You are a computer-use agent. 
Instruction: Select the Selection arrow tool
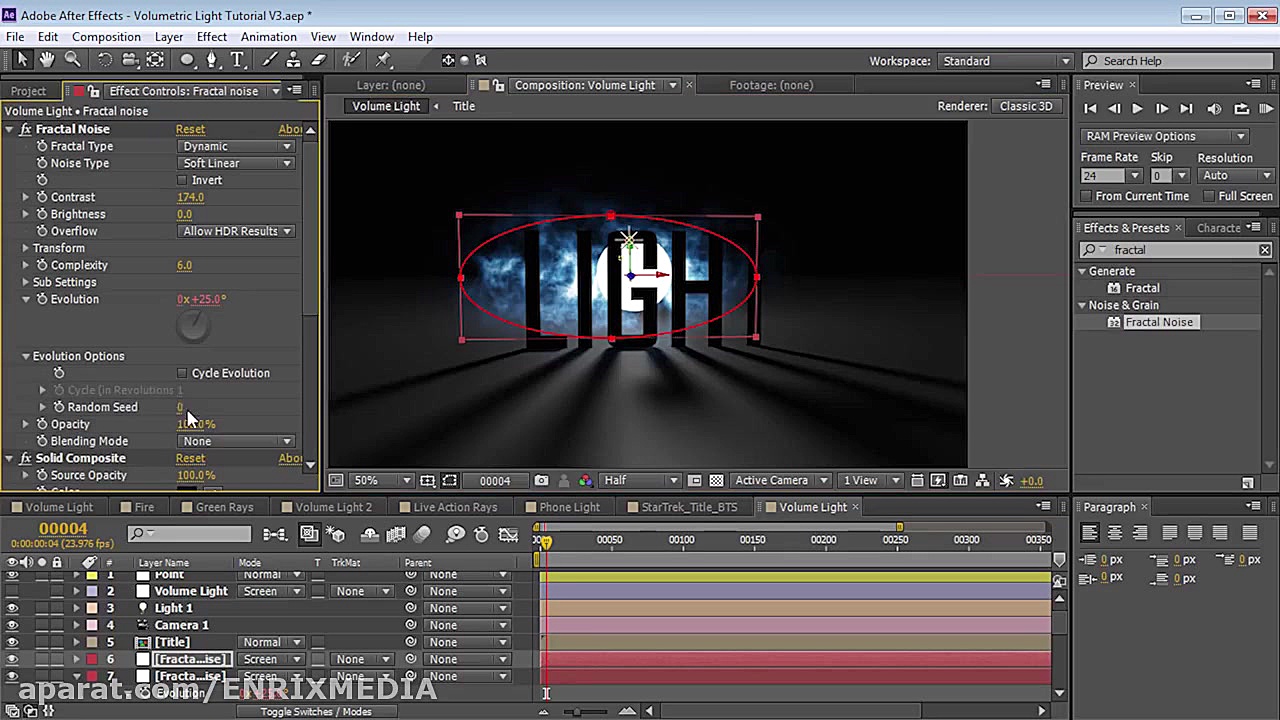click(22, 60)
